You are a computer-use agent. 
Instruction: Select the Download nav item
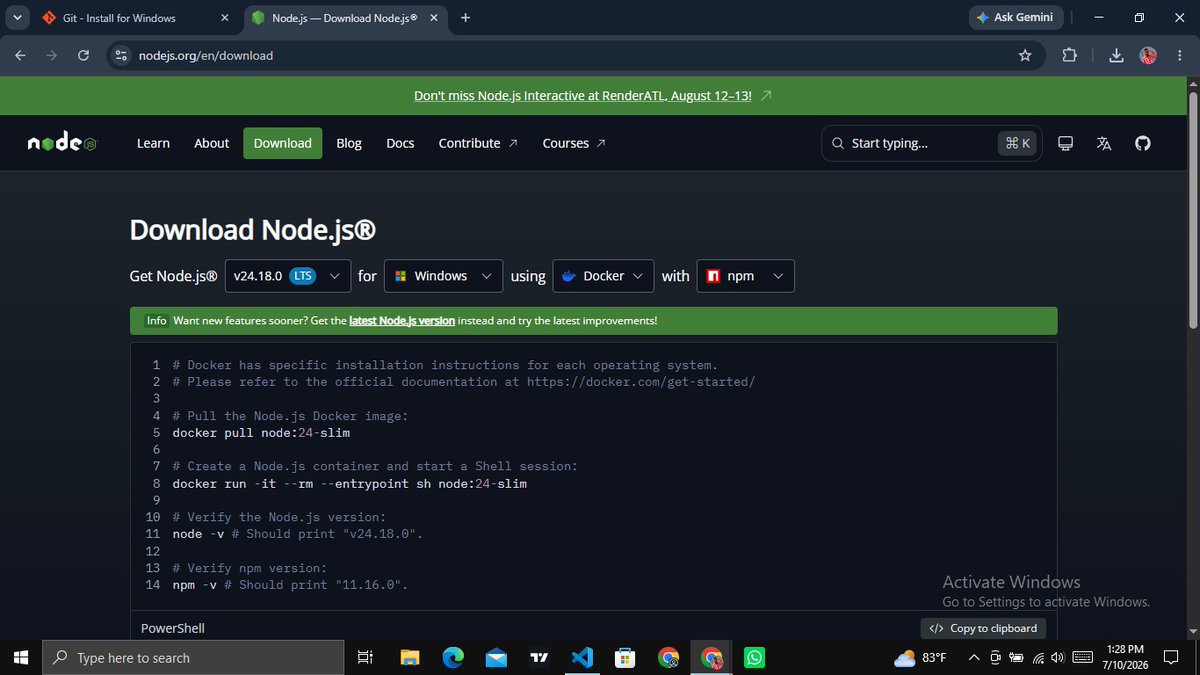click(x=283, y=143)
